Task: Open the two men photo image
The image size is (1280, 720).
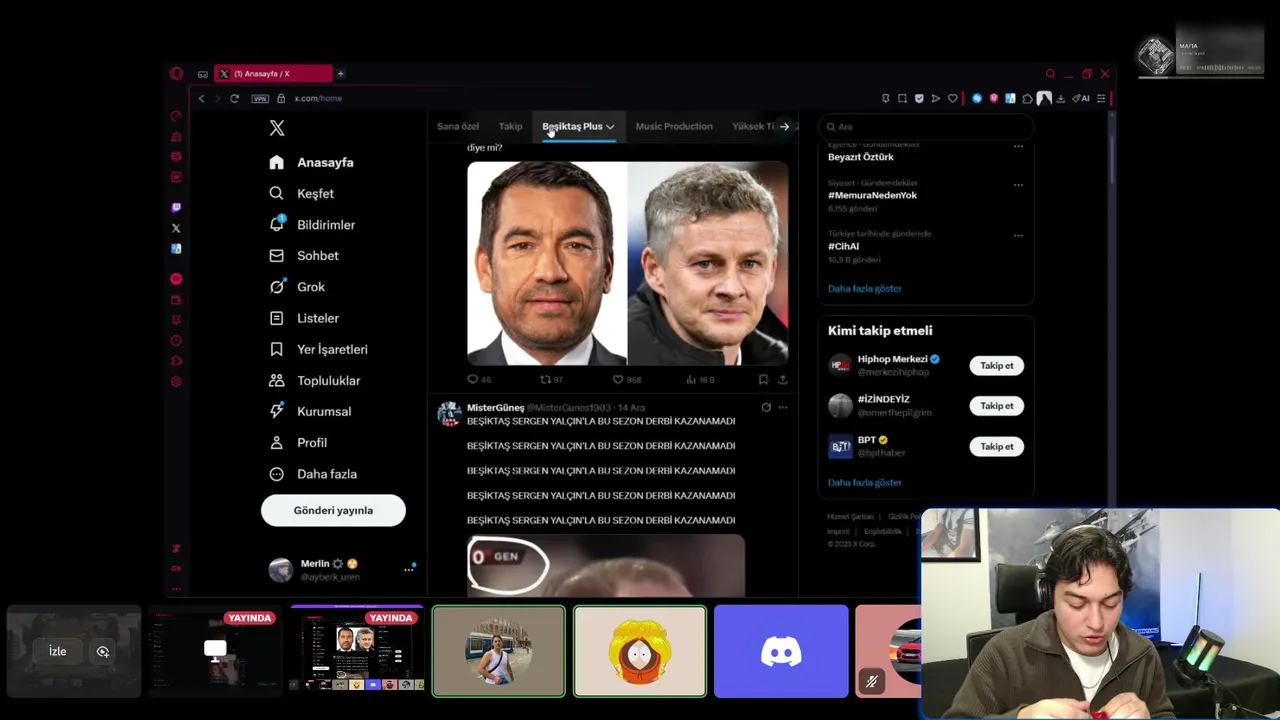Action: point(627,263)
